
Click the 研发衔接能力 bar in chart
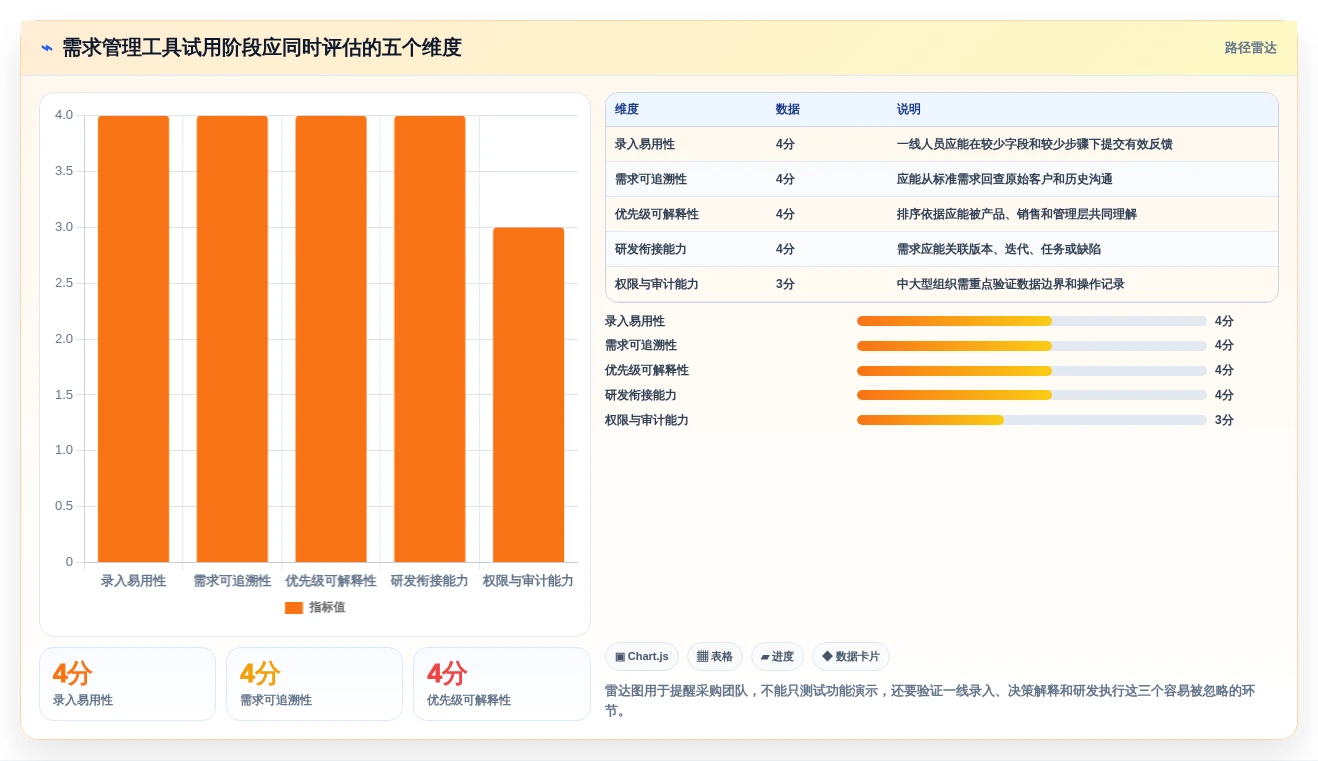point(430,339)
